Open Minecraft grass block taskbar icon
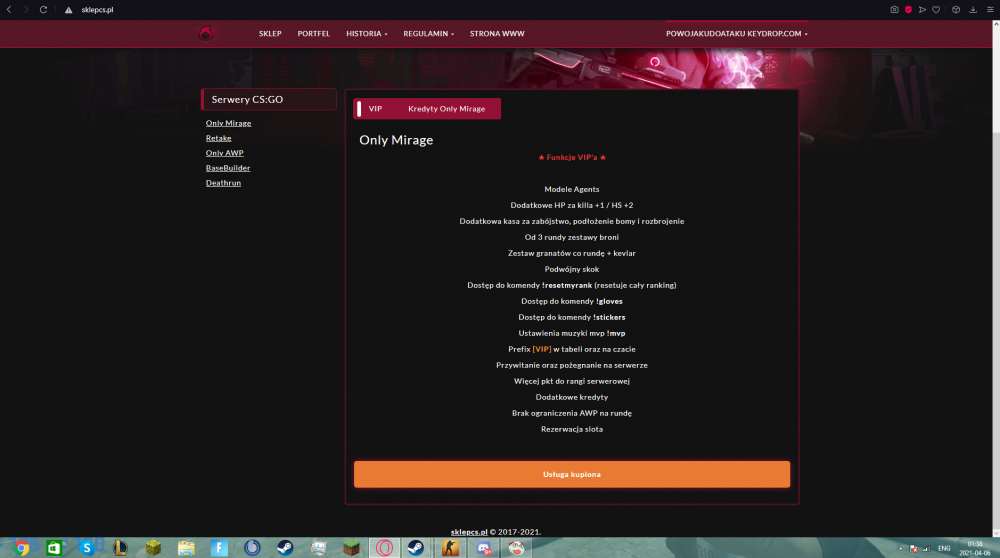 coord(351,548)
